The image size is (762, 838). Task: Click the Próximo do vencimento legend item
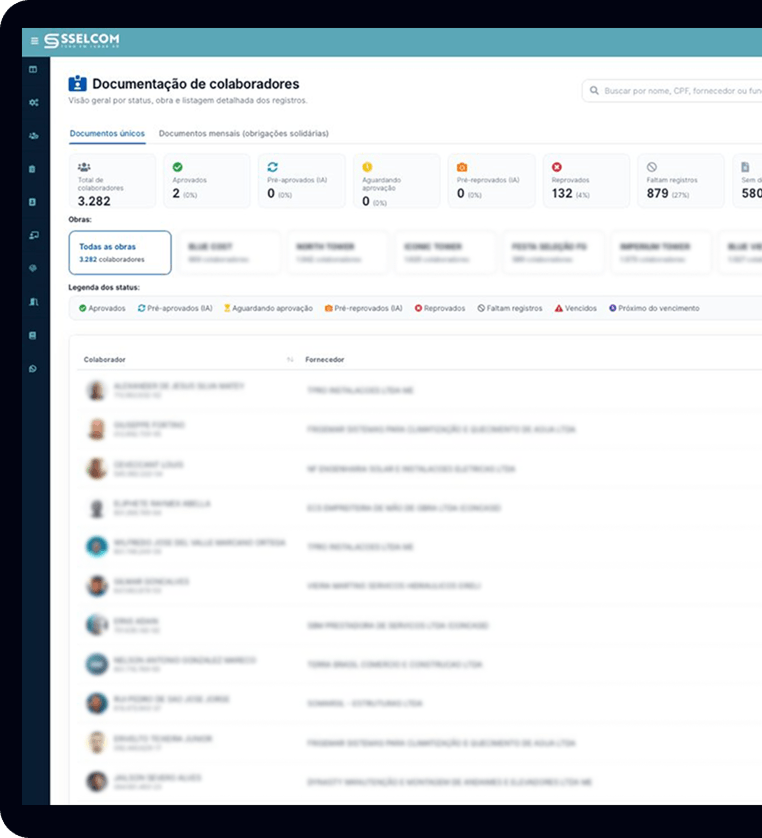tap(654, 308)
